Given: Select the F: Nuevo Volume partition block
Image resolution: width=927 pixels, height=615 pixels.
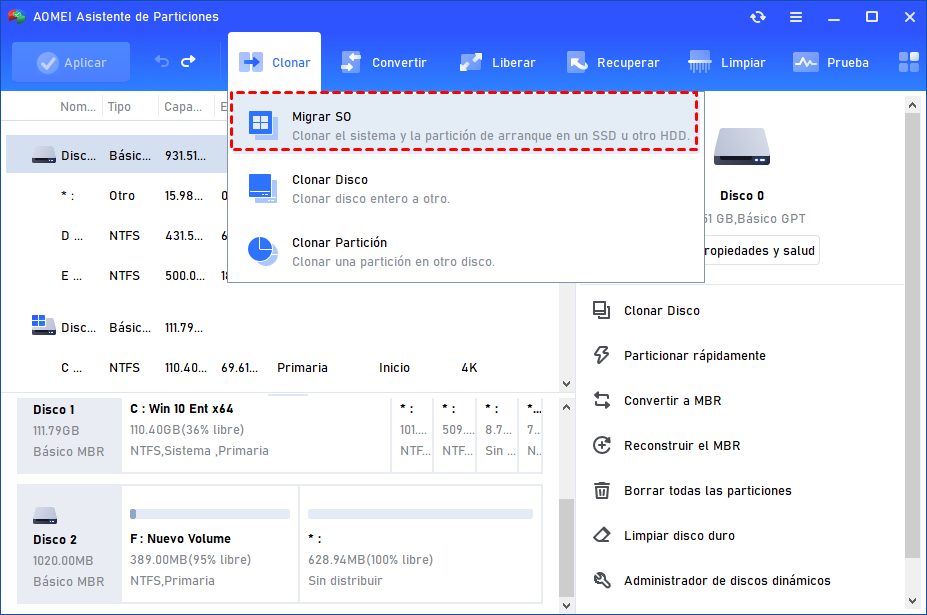Looking at the screenshot, I should click(x=210, y=544).
